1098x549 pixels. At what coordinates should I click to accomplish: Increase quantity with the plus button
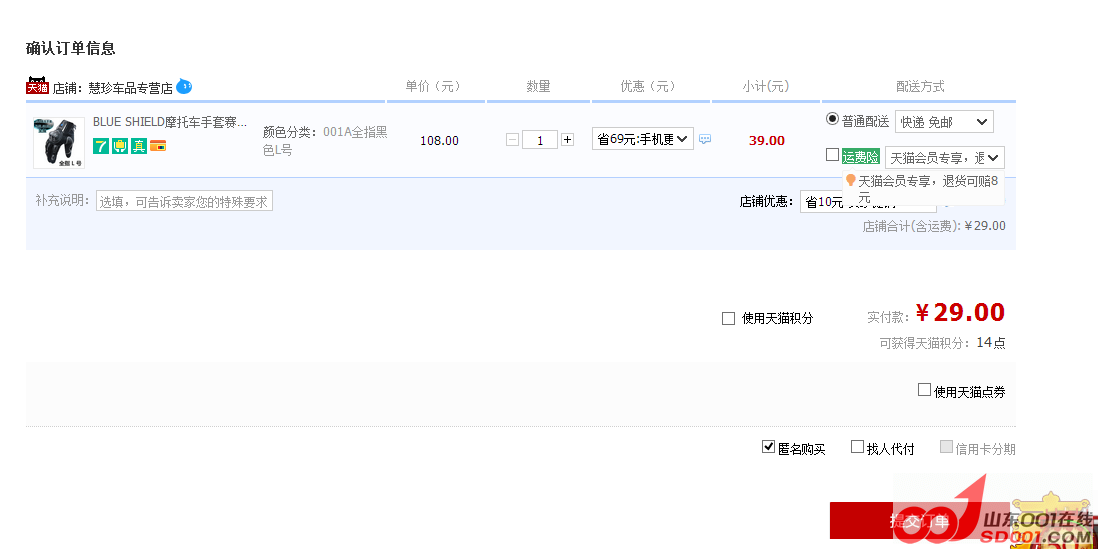(x=568, y=140)
